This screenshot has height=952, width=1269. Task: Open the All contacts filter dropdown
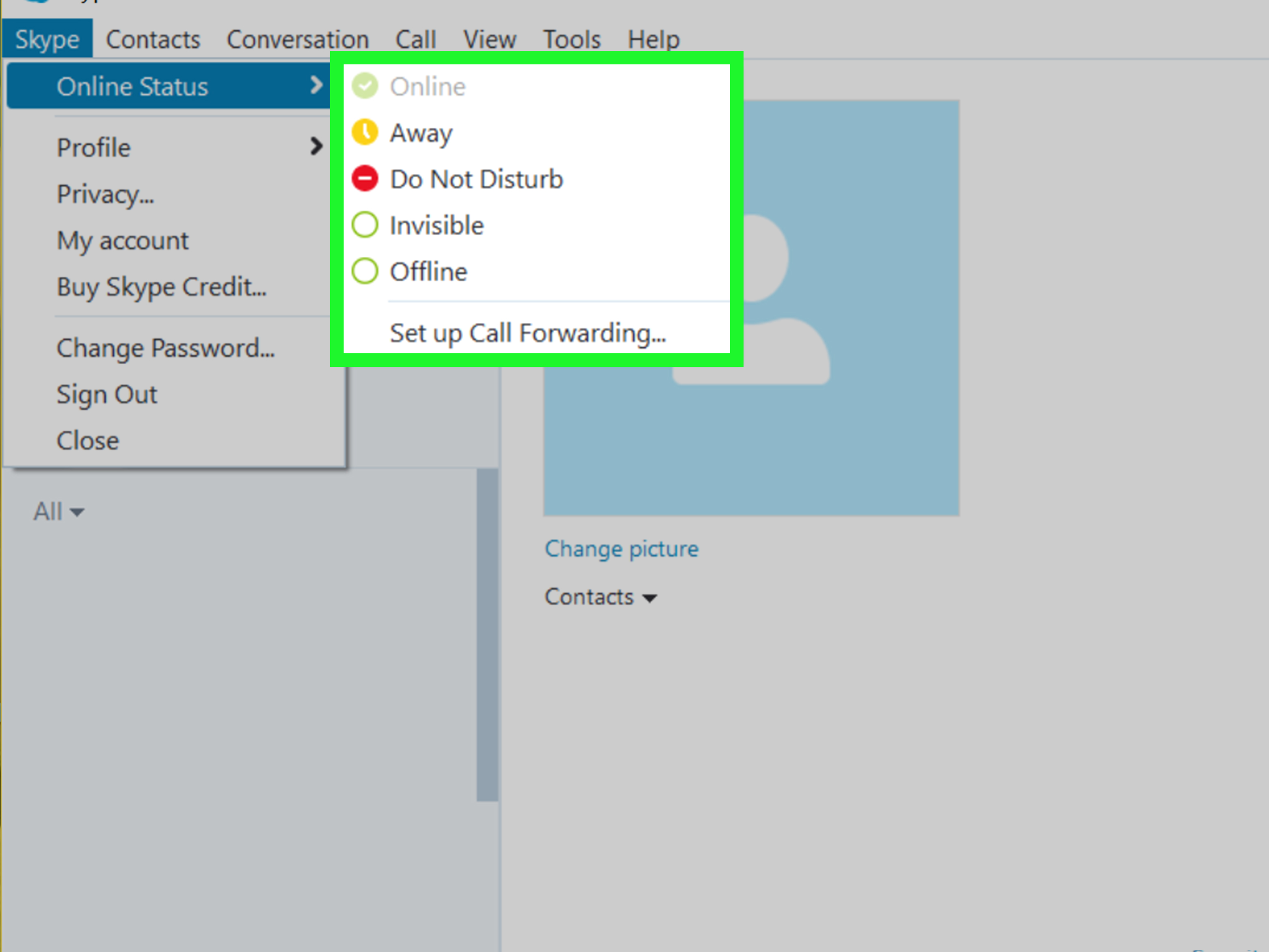tap(58, 511)
